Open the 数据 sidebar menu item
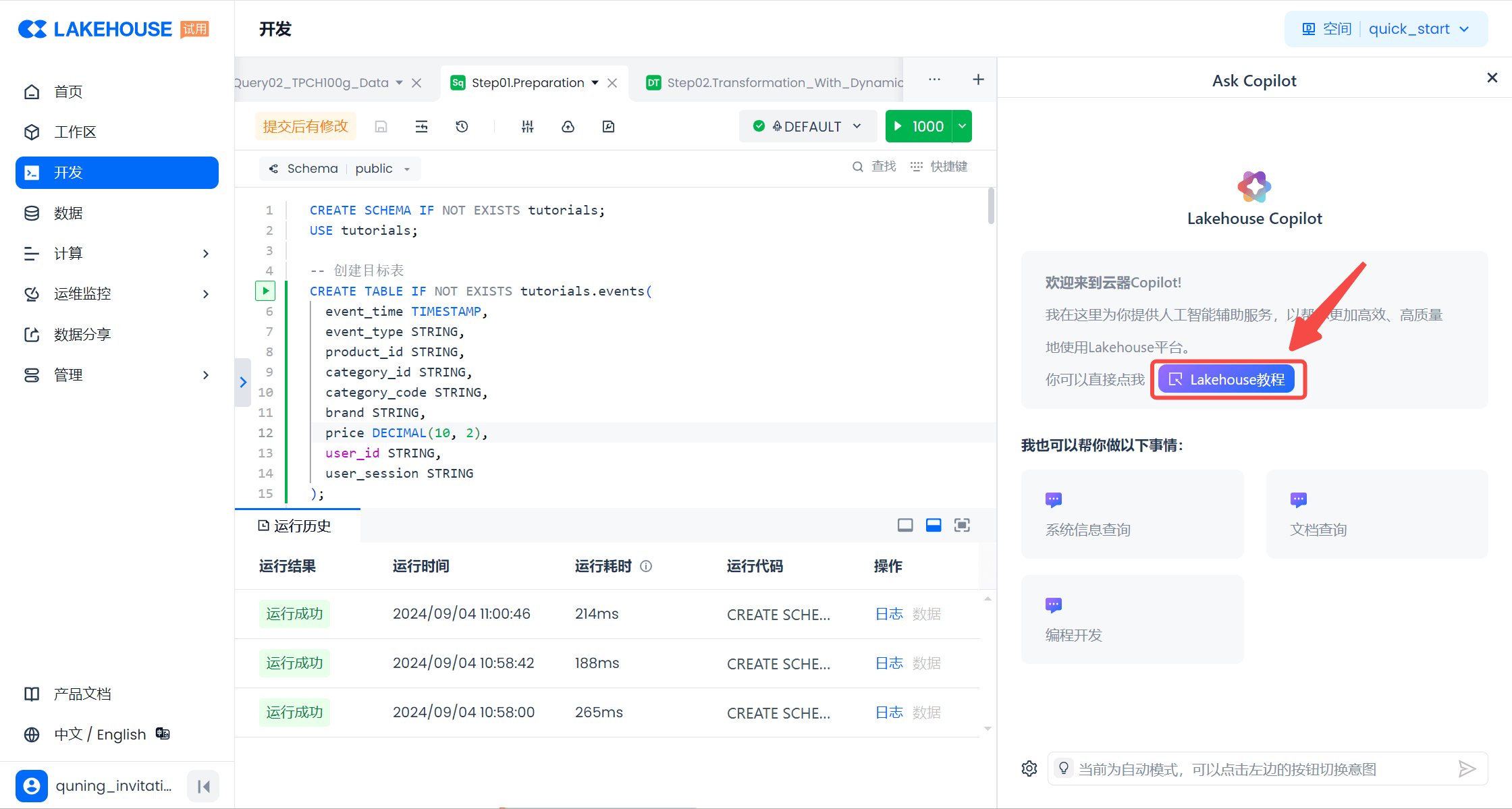 pos(68,213)
